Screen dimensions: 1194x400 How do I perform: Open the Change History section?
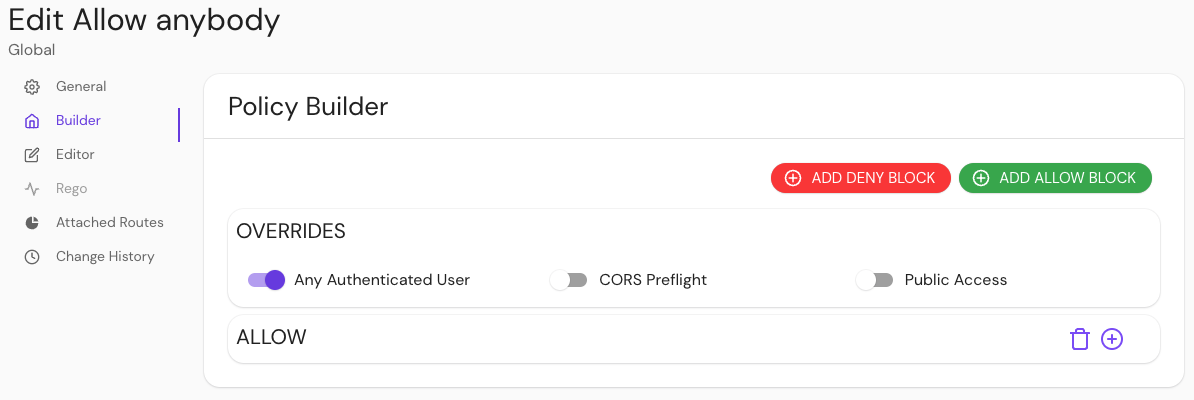pos(105,257)
